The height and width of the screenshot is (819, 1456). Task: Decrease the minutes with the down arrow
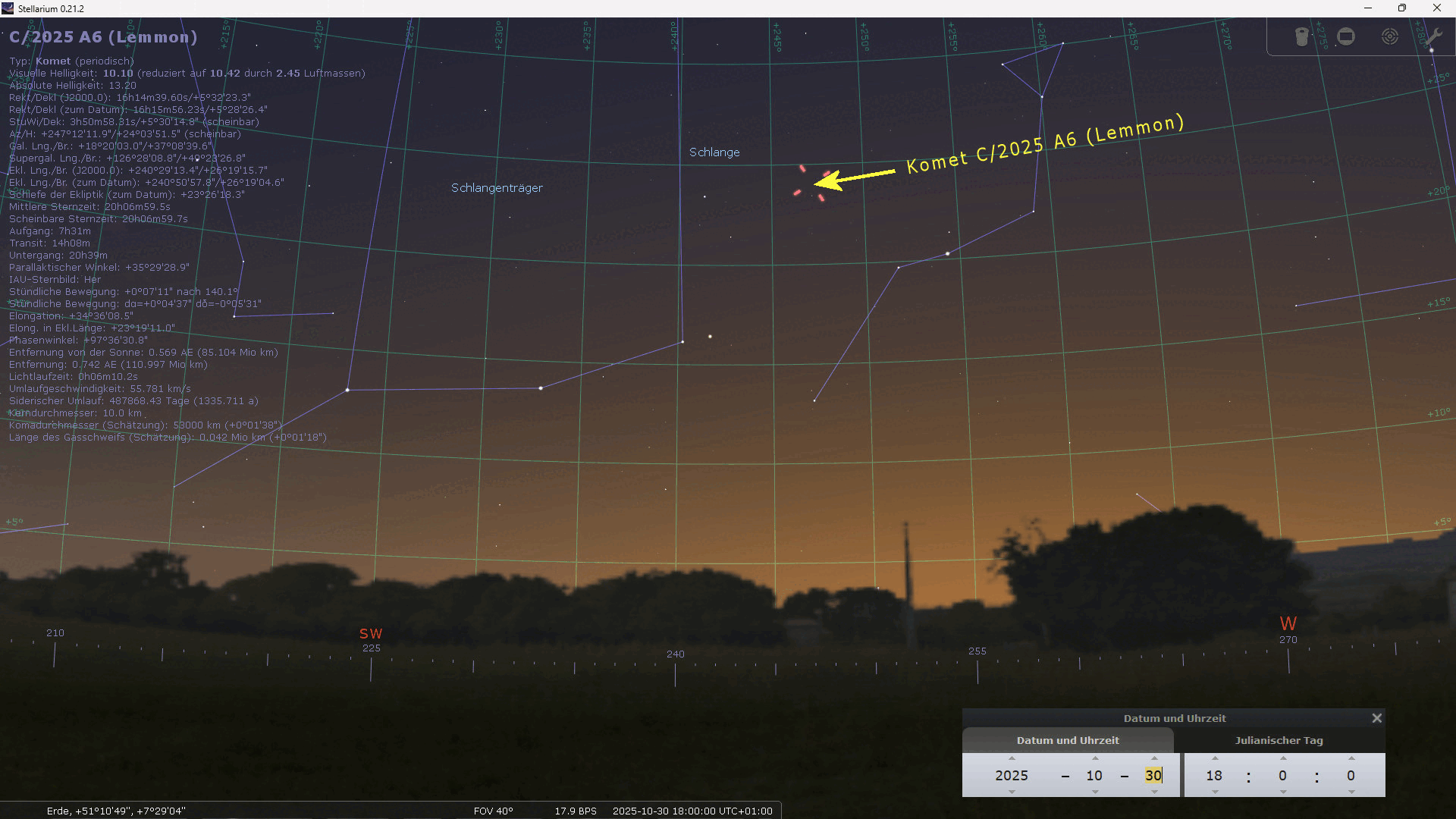(x=1282, y=792)
